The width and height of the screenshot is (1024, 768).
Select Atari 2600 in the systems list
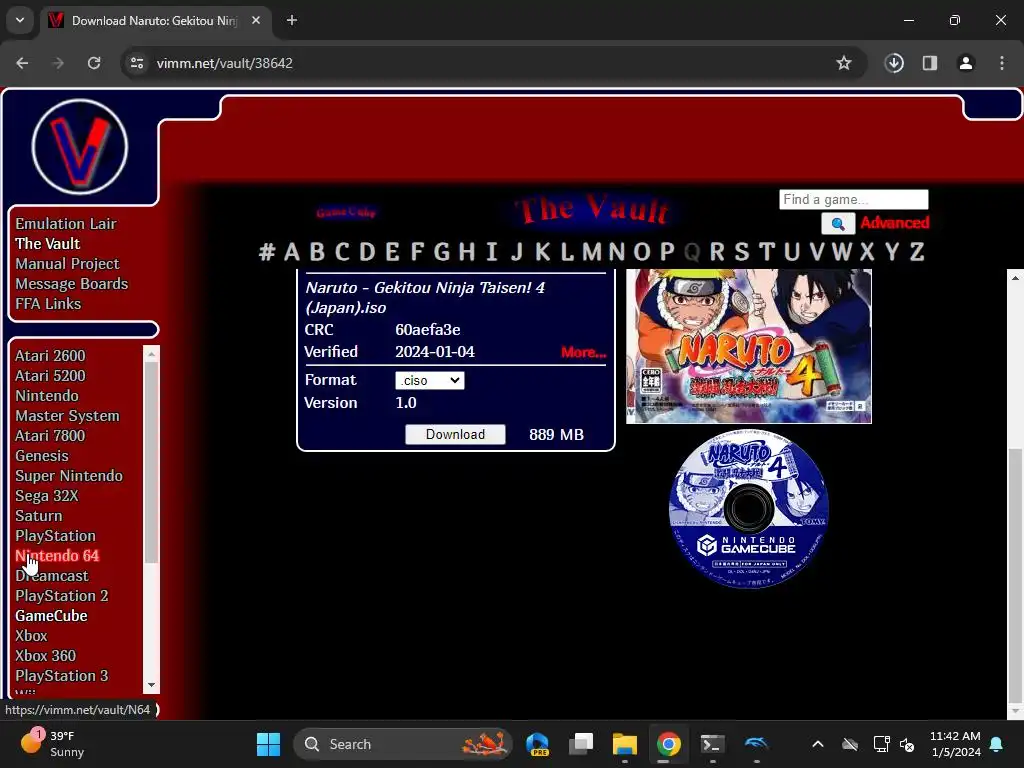tap(50, 356)
